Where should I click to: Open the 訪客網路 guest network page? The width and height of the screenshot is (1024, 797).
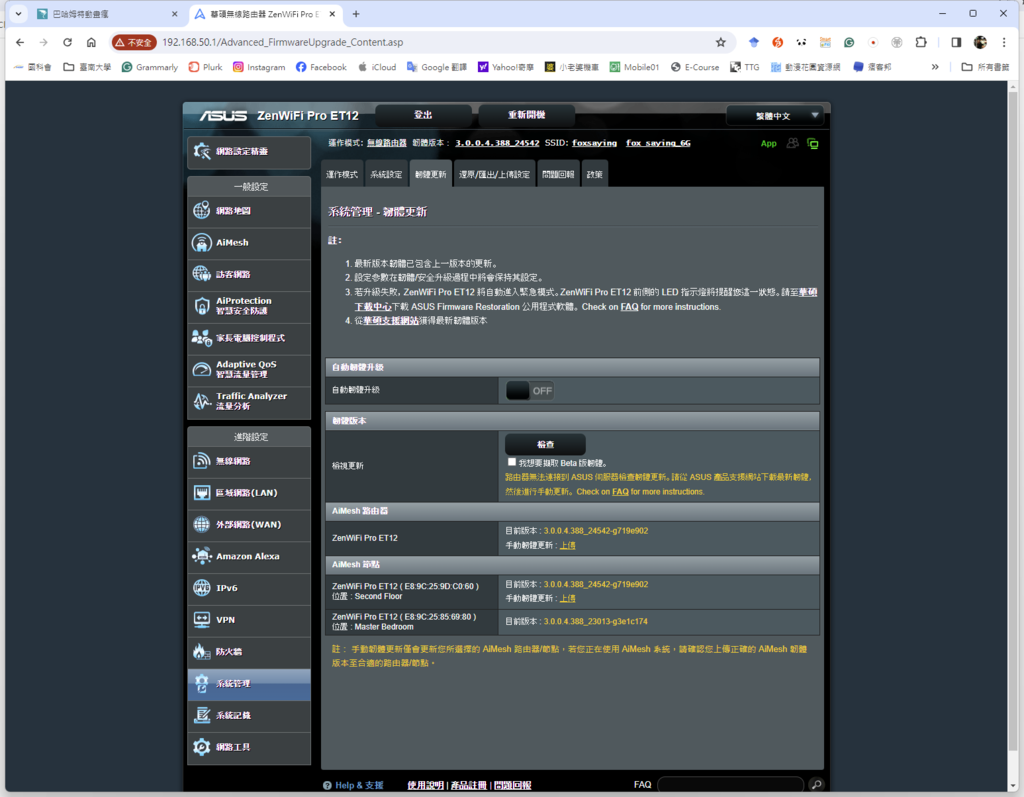coord(249,274)
